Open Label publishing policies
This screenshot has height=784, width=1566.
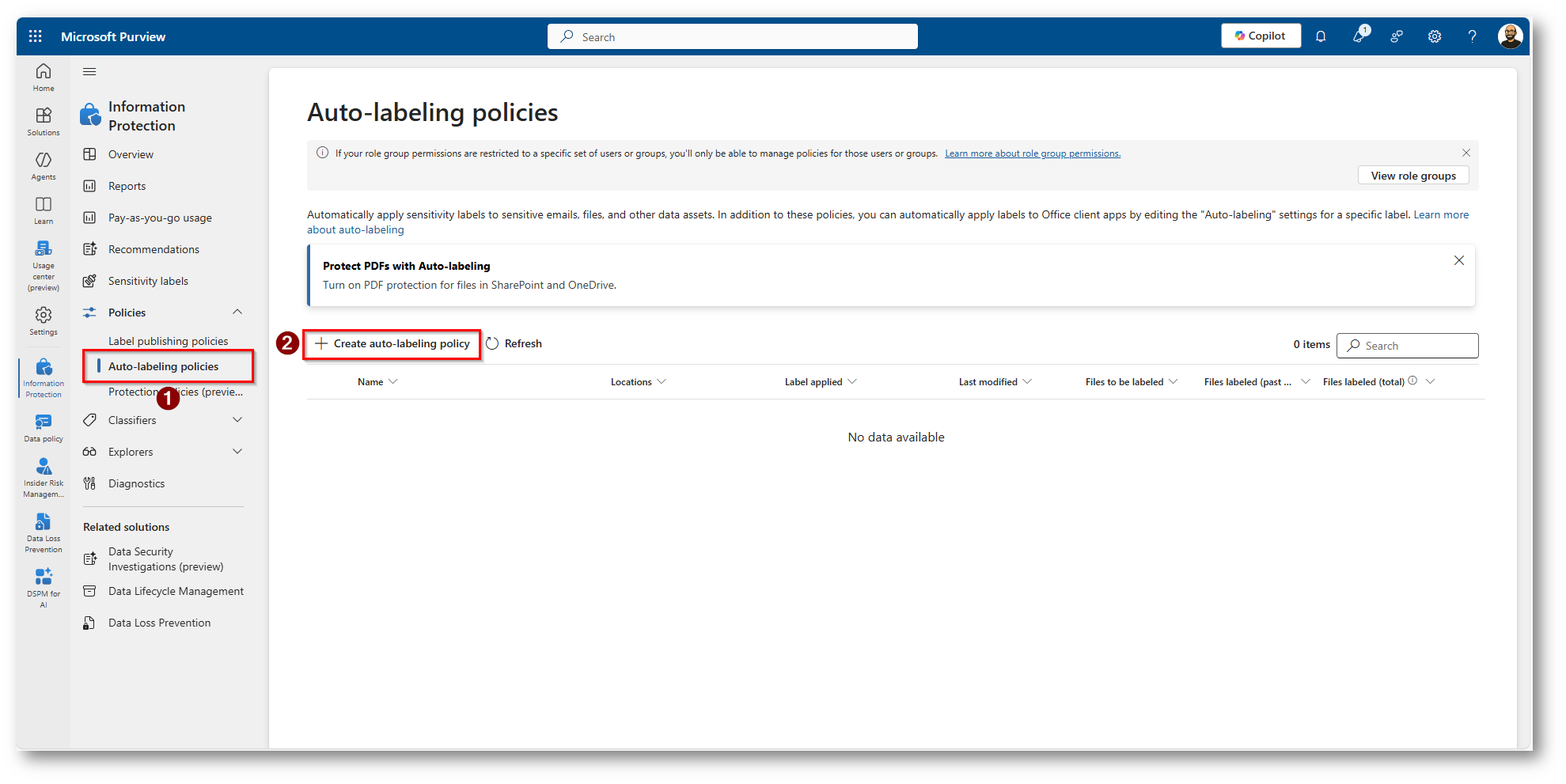coord(168,341)
